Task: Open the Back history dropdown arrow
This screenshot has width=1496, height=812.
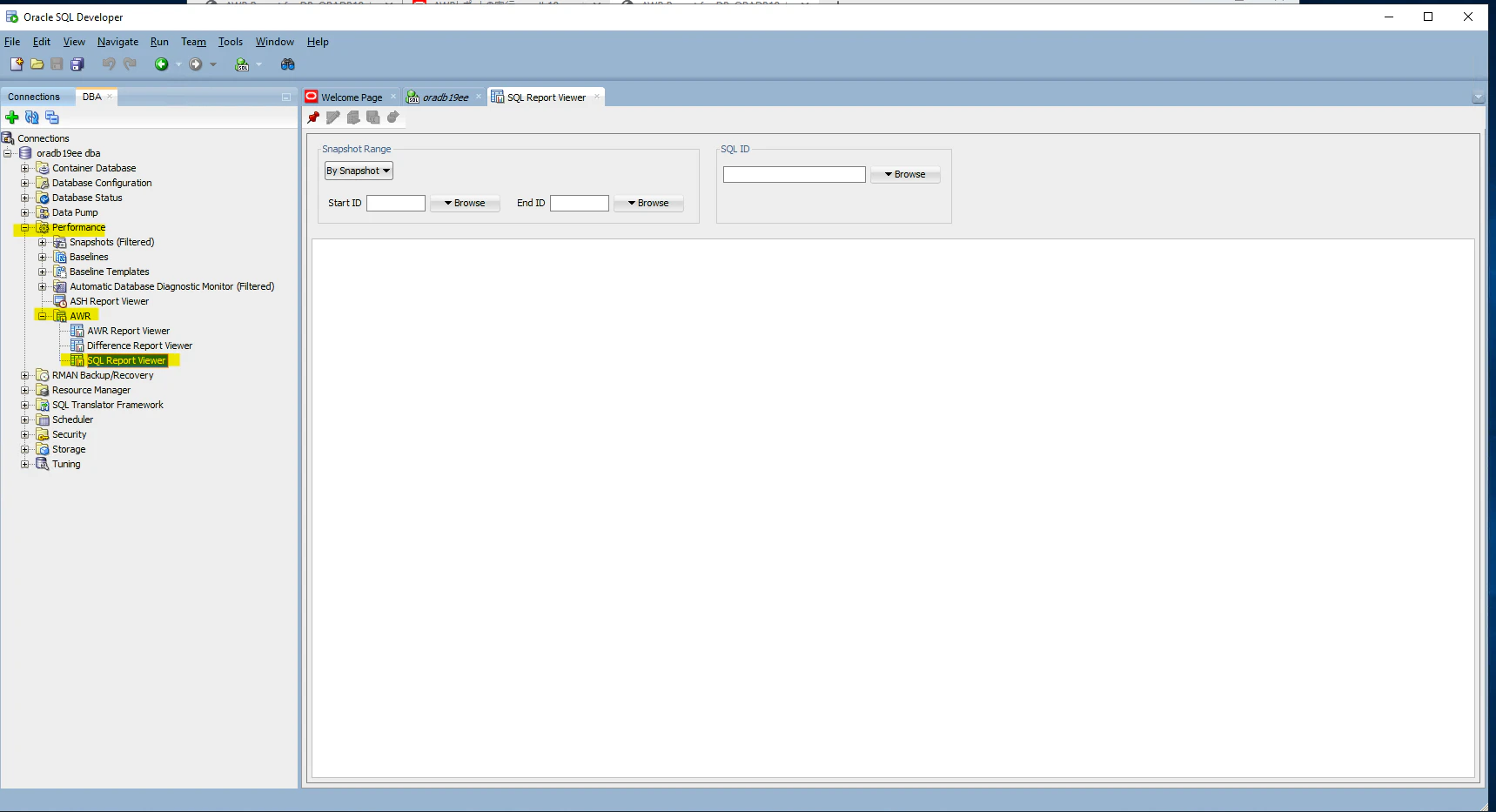Action: (178, 64)
